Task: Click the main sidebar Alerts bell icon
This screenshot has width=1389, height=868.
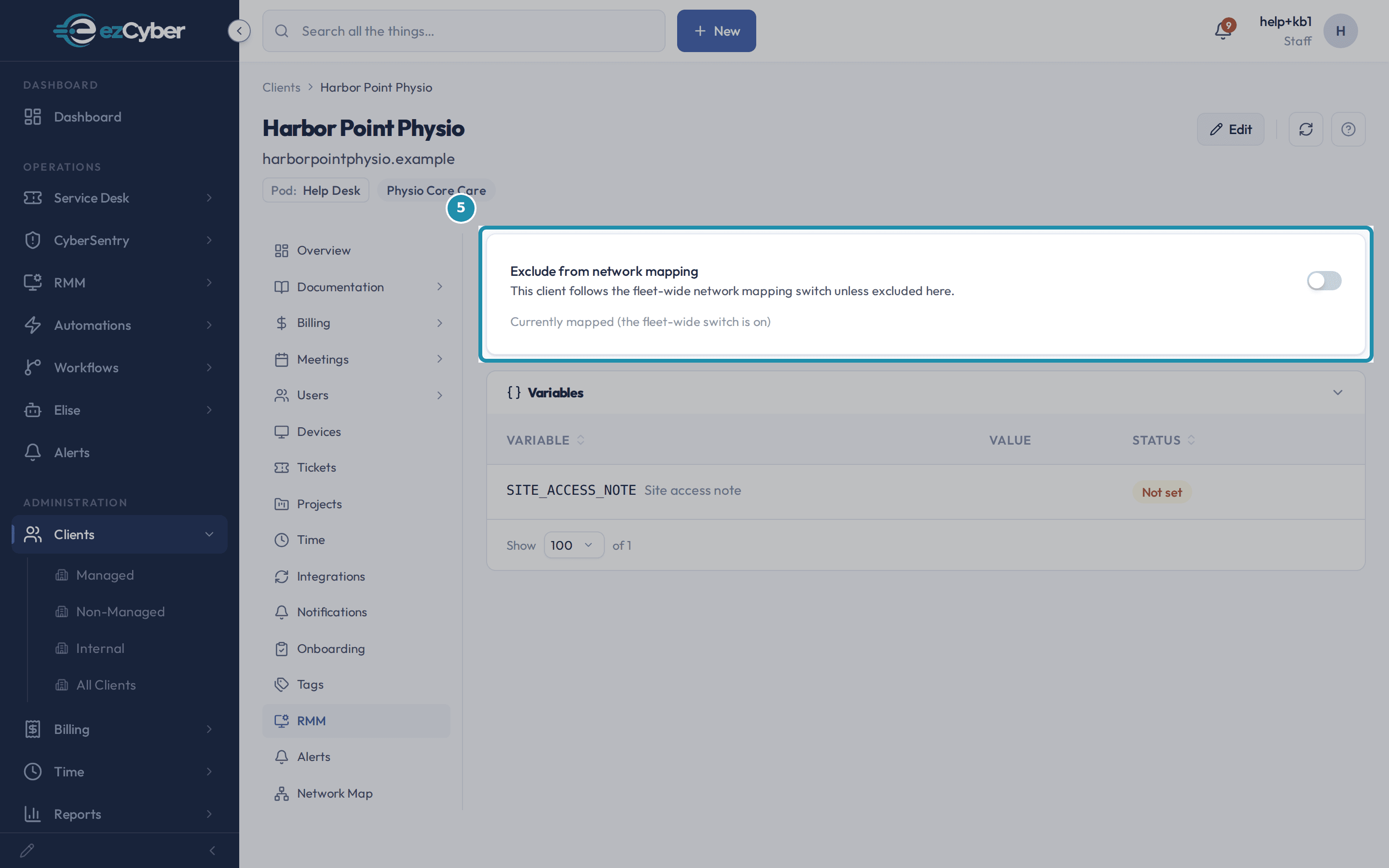Action: pyautogui.click(x=33, y=452)
